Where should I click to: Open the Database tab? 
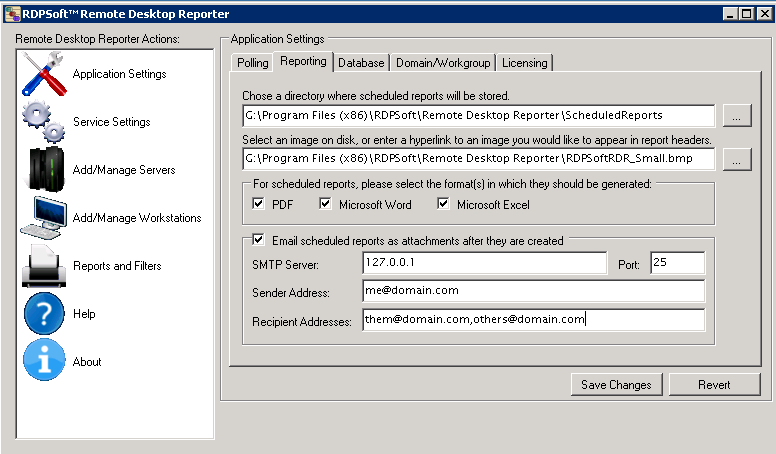point(361,63)
